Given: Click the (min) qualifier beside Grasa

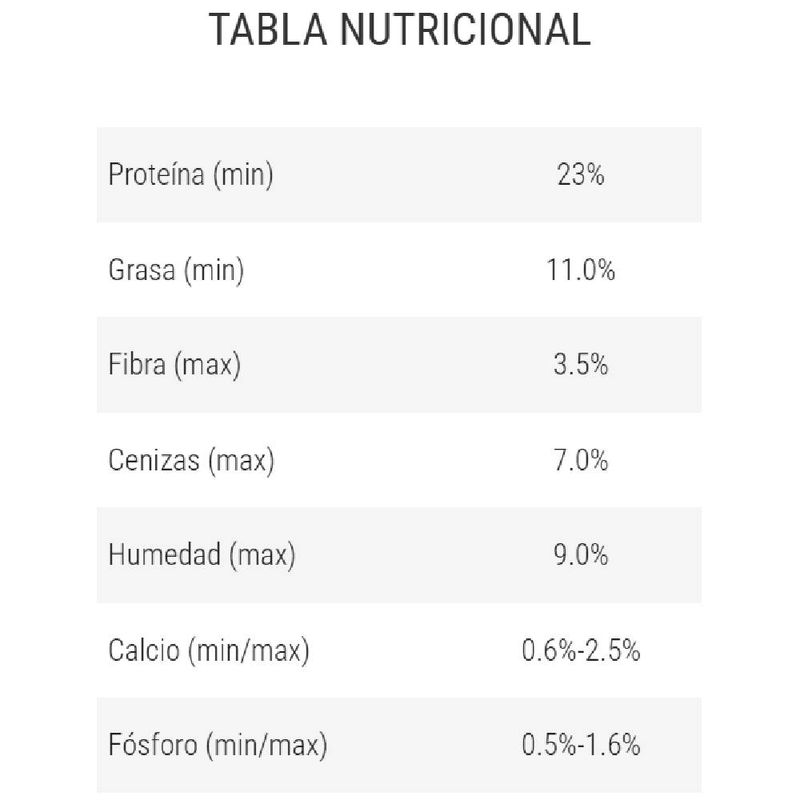Looking at the screenshot, I should point(213,271).
